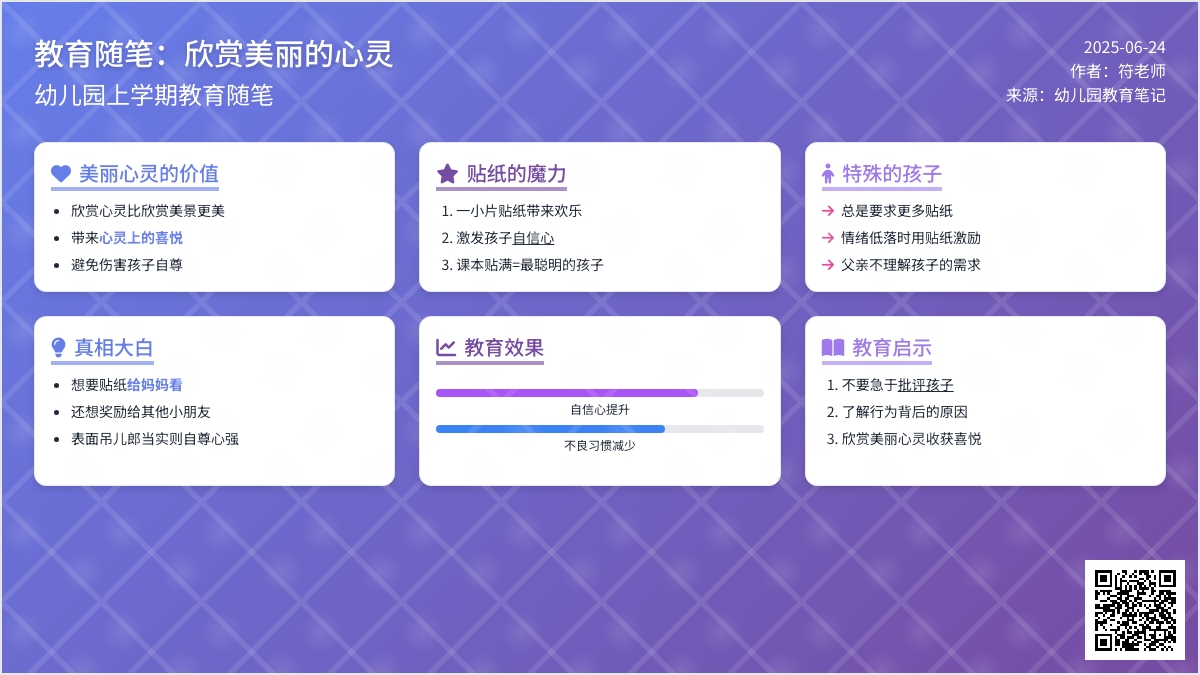1200x675 pixels.
Task: Click the source line 来源：幼儿园教育笔记
Action: 1086,96
